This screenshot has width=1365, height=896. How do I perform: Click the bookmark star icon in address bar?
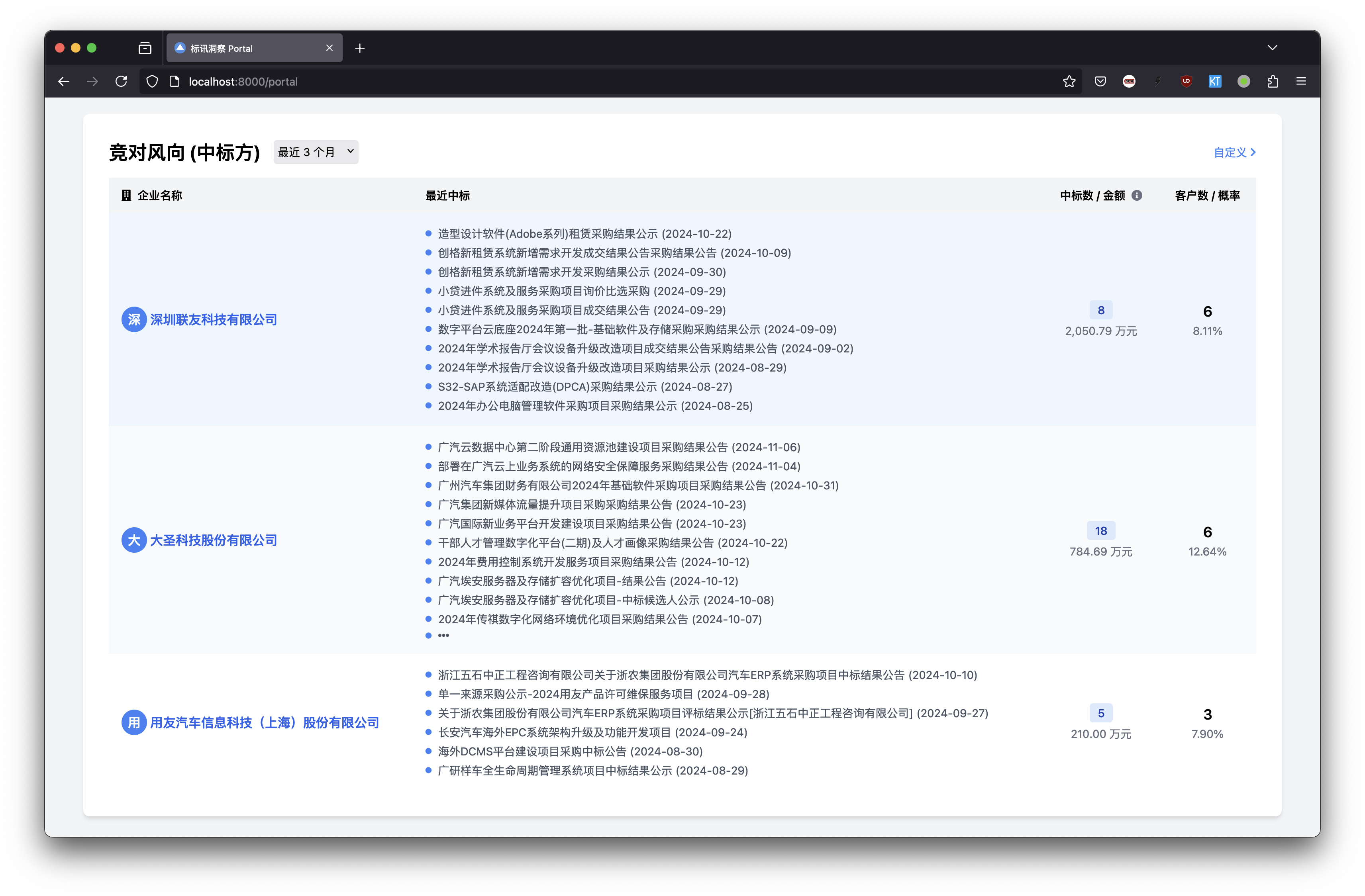pyautogui.click(x=1069, y=81)
